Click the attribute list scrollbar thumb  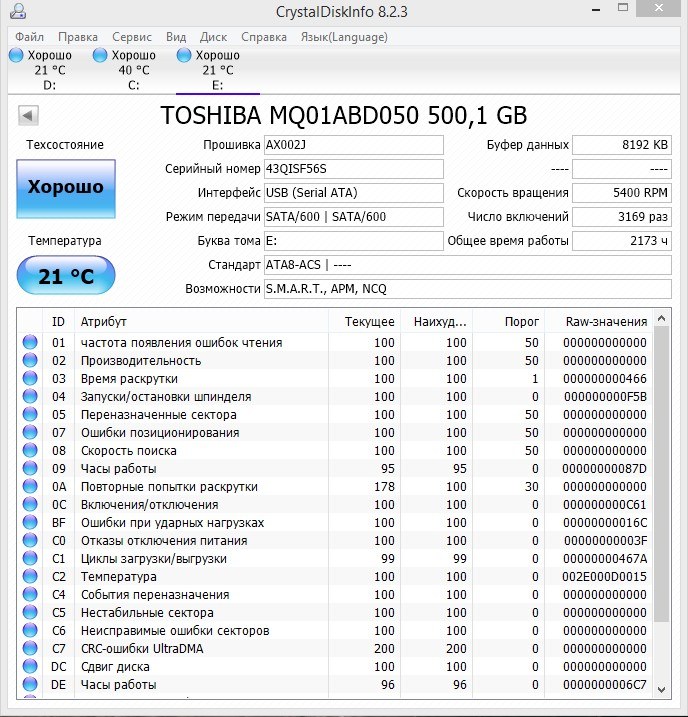(x=661, y=474)
